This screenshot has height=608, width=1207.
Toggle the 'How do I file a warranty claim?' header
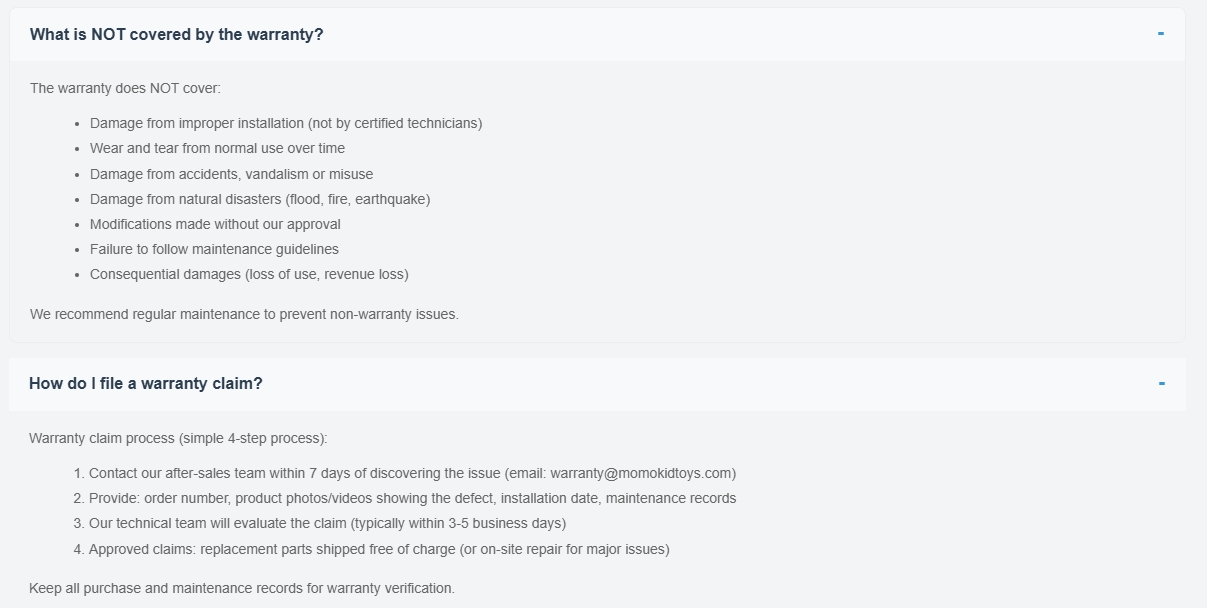146,384
